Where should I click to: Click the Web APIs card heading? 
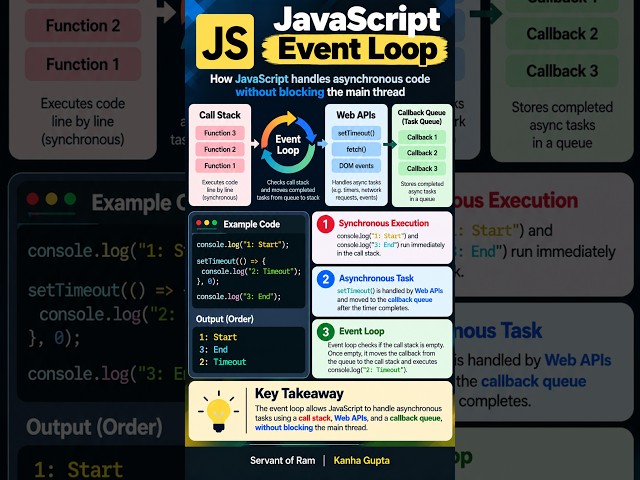point(356,115)
